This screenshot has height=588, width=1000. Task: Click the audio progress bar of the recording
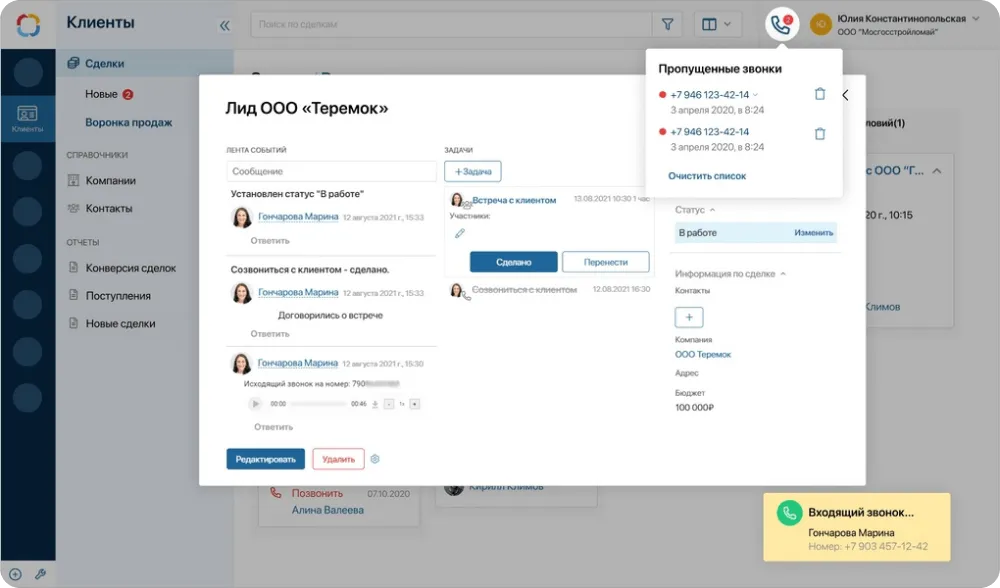pyautogui.click(x=318, y=404)
